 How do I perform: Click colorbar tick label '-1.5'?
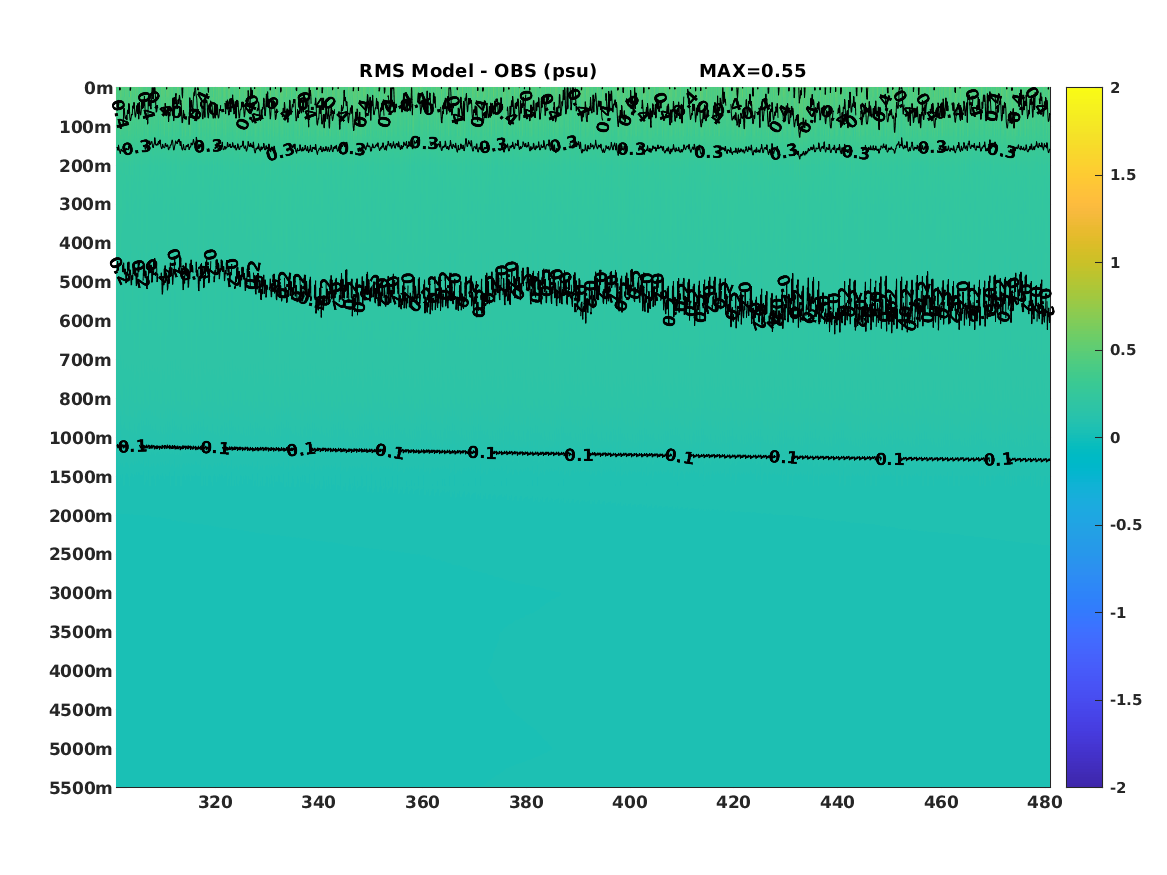click(1125, 699)
